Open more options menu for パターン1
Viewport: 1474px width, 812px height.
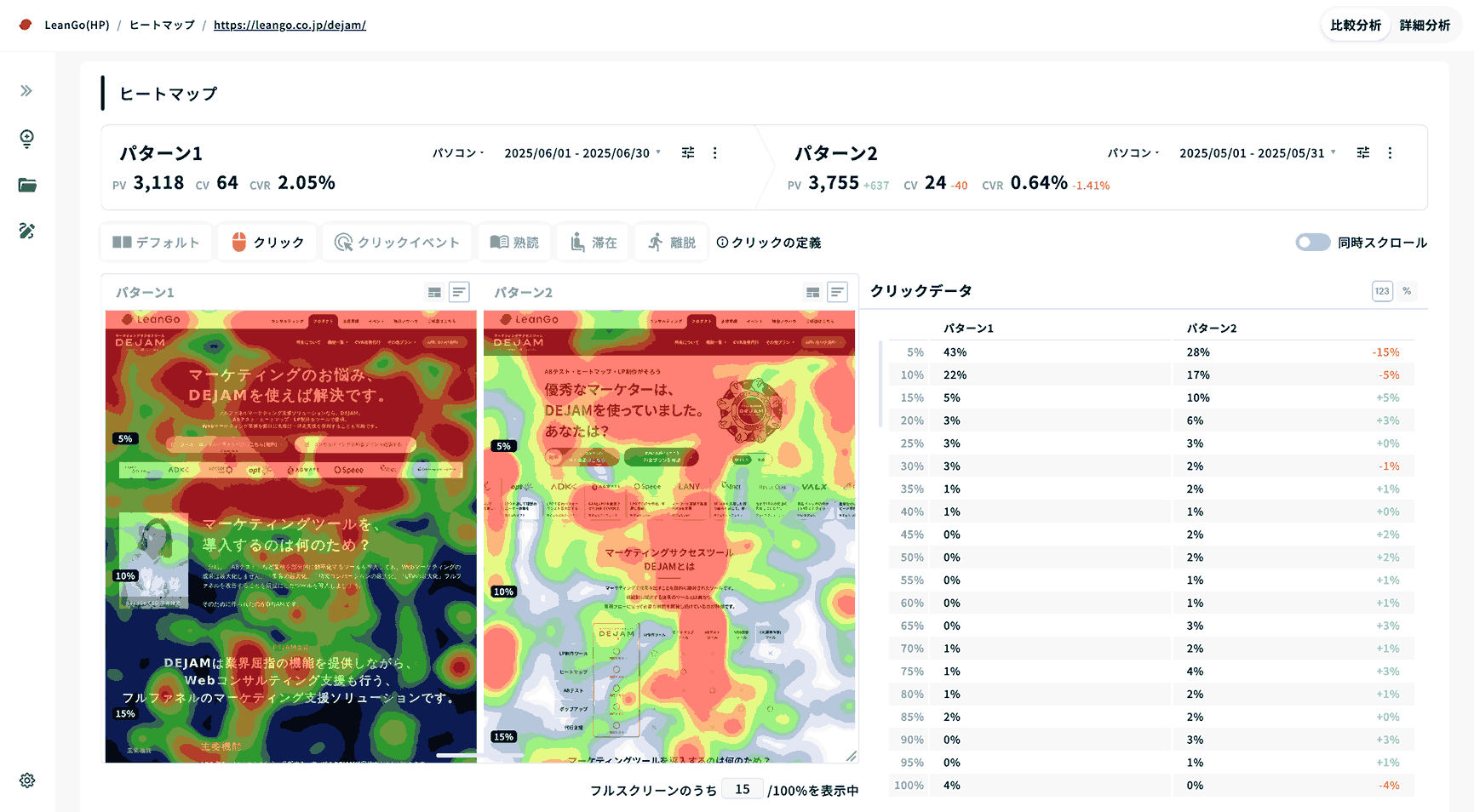714,152
